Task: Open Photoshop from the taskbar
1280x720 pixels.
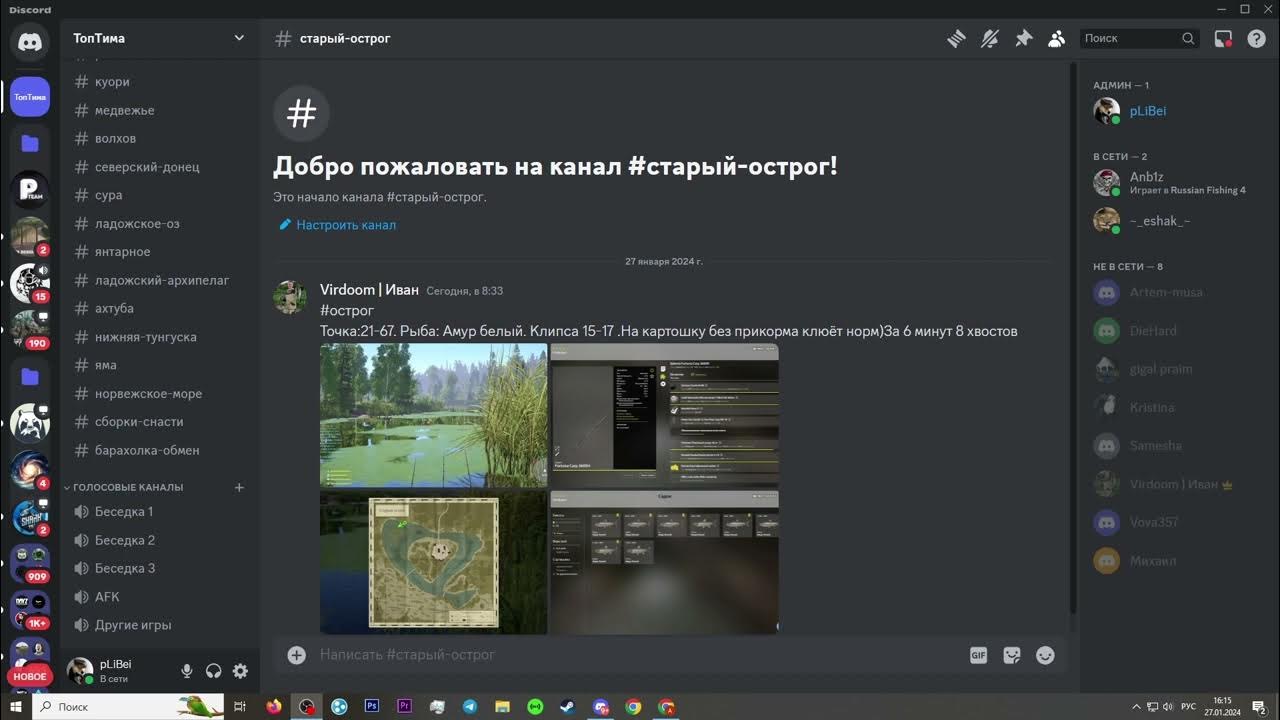Action: (372, 706)
